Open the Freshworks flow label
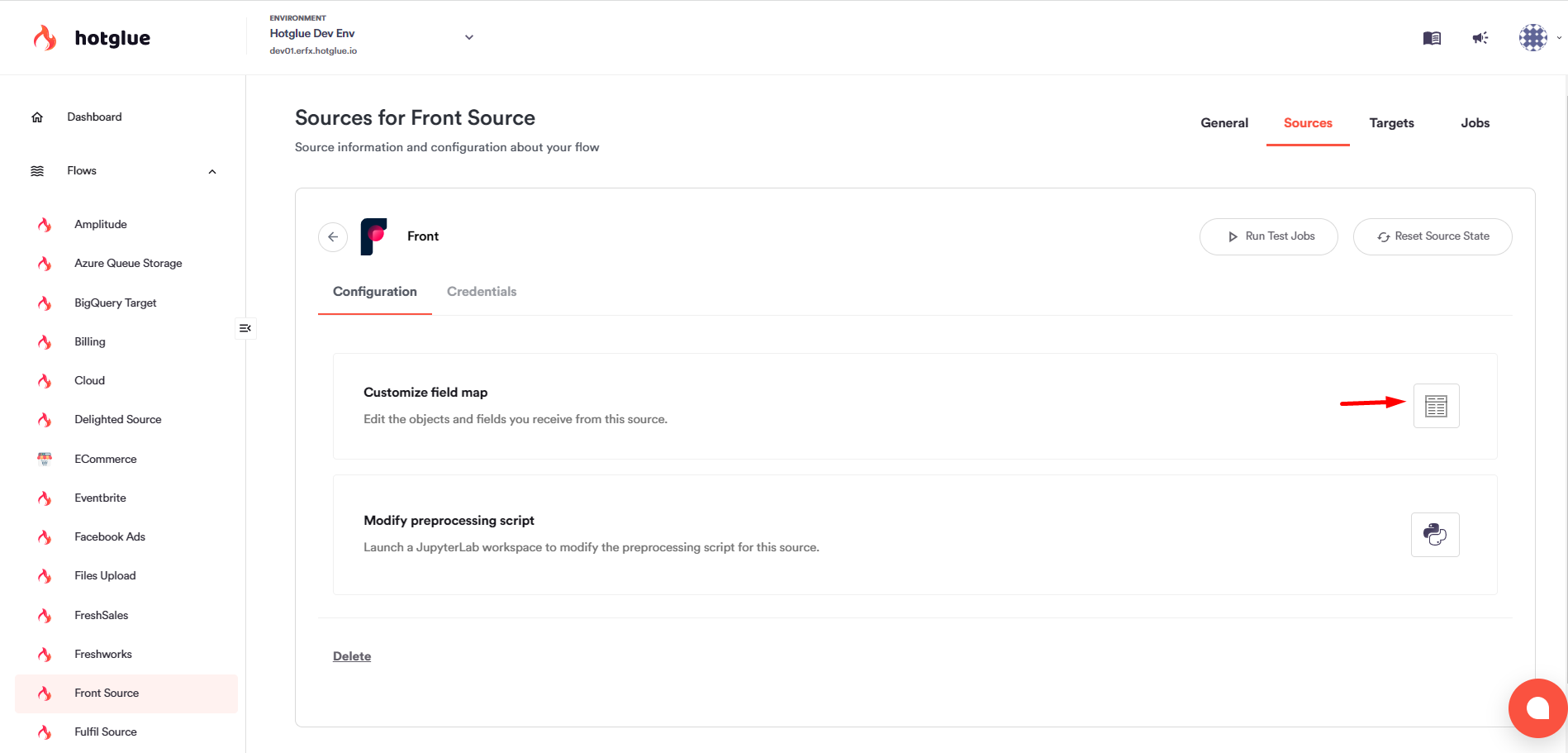Viewport: 1568px width, 753px height. 103,655
